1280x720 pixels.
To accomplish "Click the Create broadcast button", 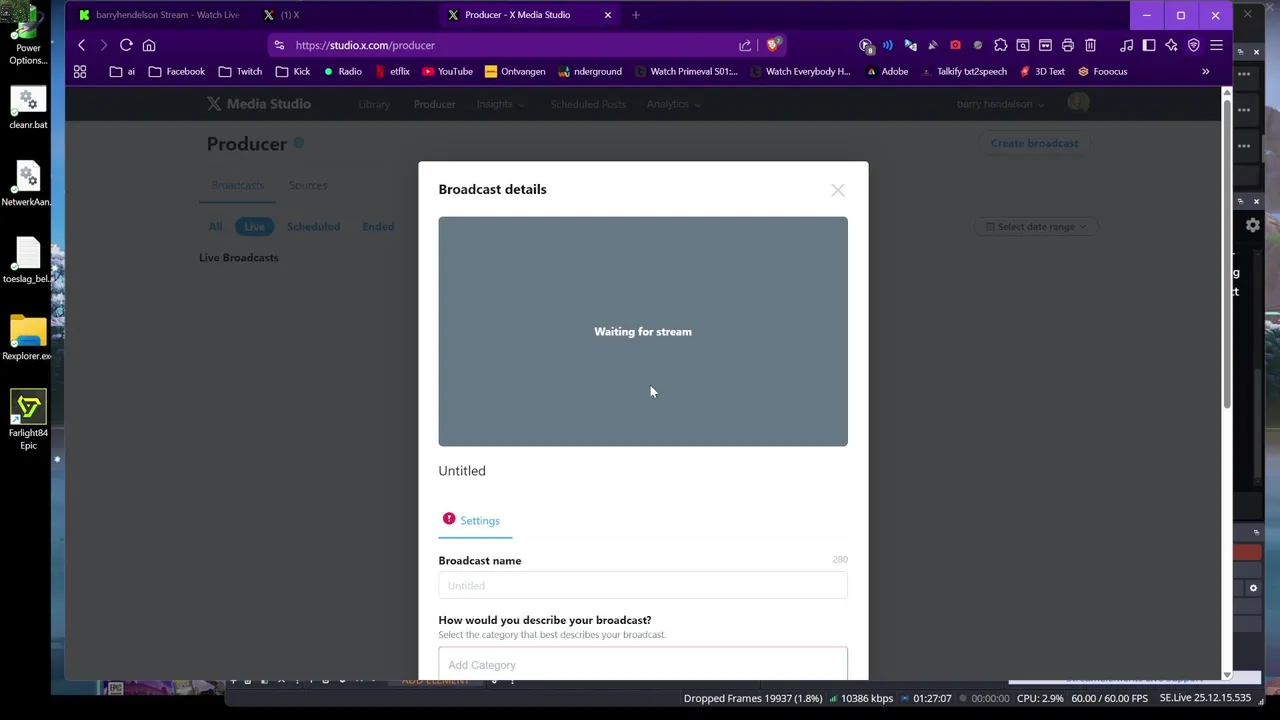I will pyautogui.click(x=1034, y=143).
